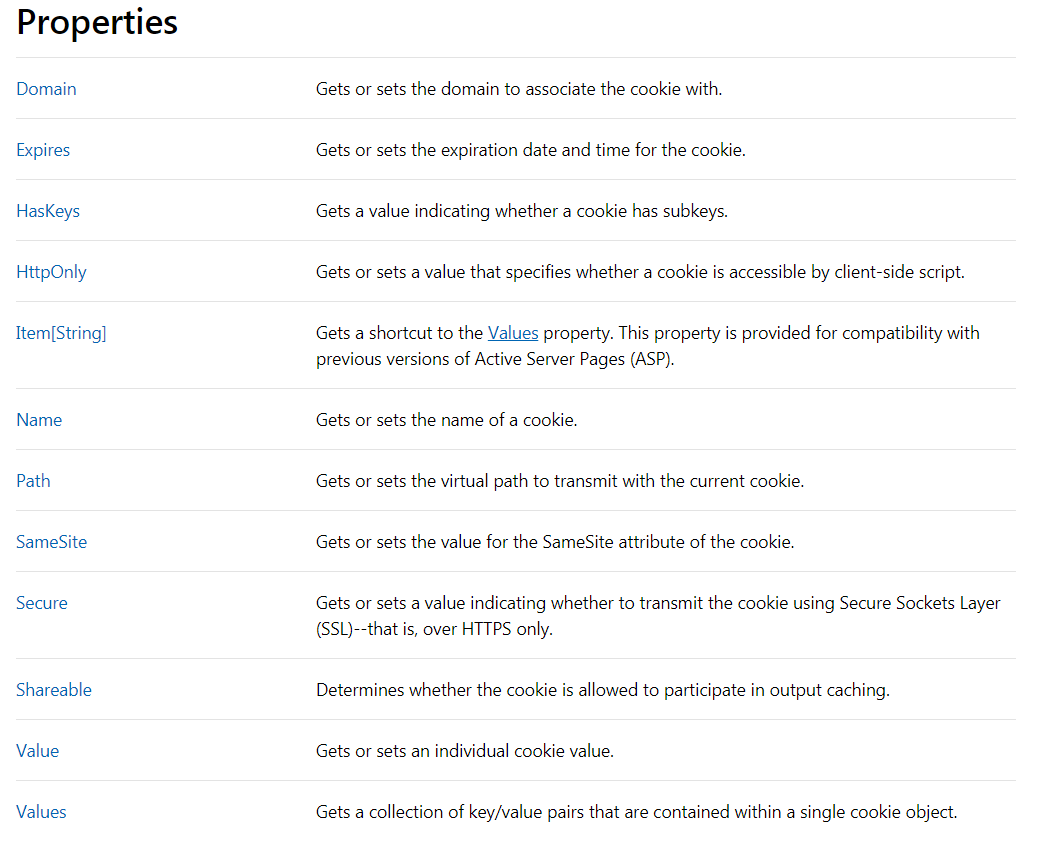Open the SameSite property link

(x=52, y=542)
